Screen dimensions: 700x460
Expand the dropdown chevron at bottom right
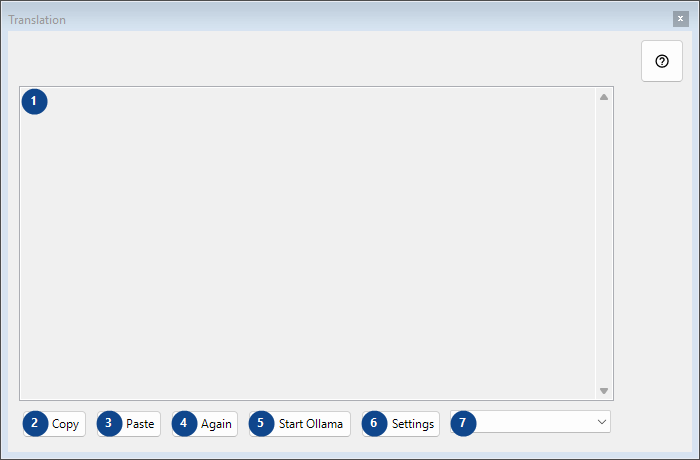pyautogui.click(x=601, y=422)
